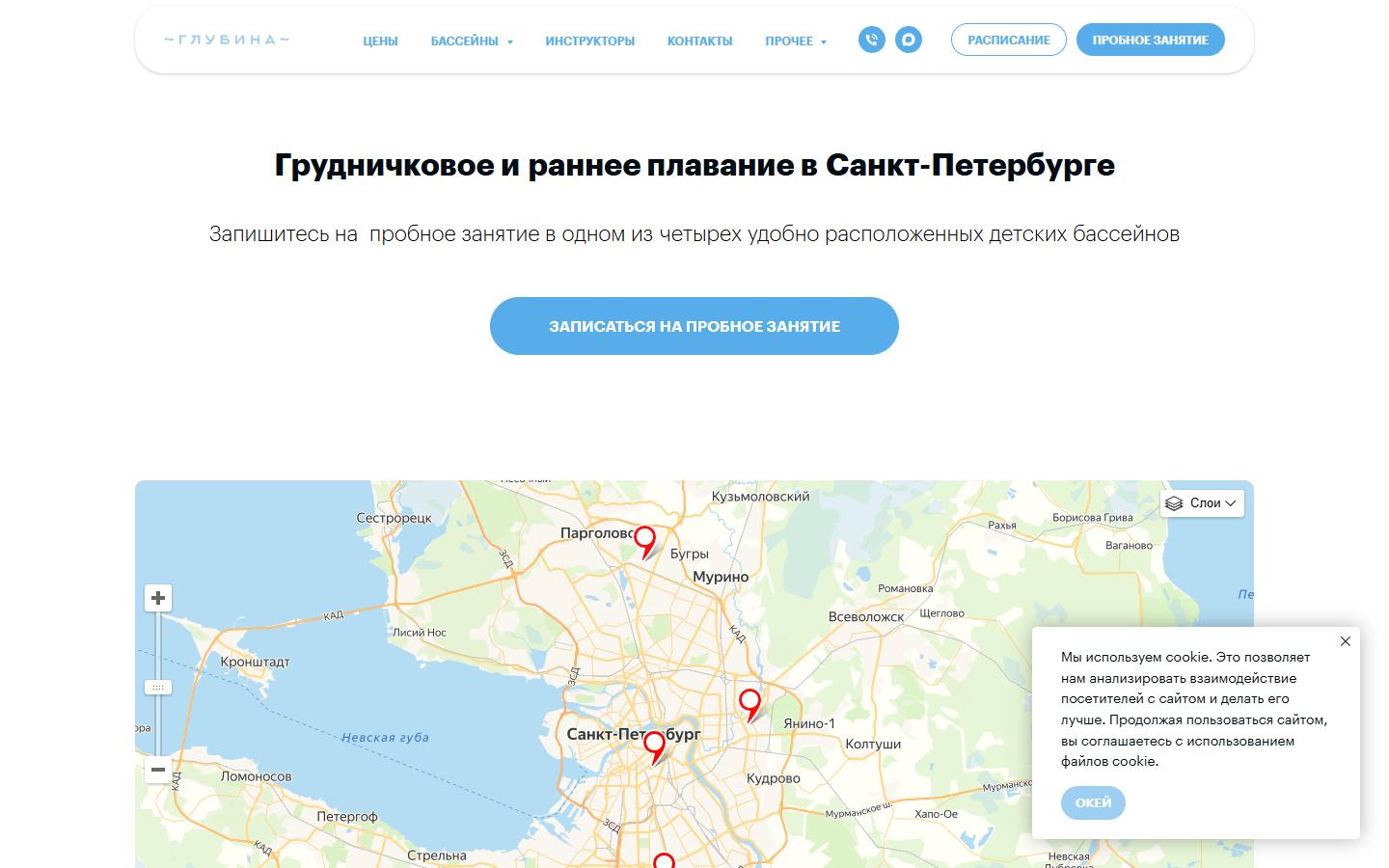The image size is (1389, 868).
Task: Click Записаться на пробное занятие
Action: 694,326
